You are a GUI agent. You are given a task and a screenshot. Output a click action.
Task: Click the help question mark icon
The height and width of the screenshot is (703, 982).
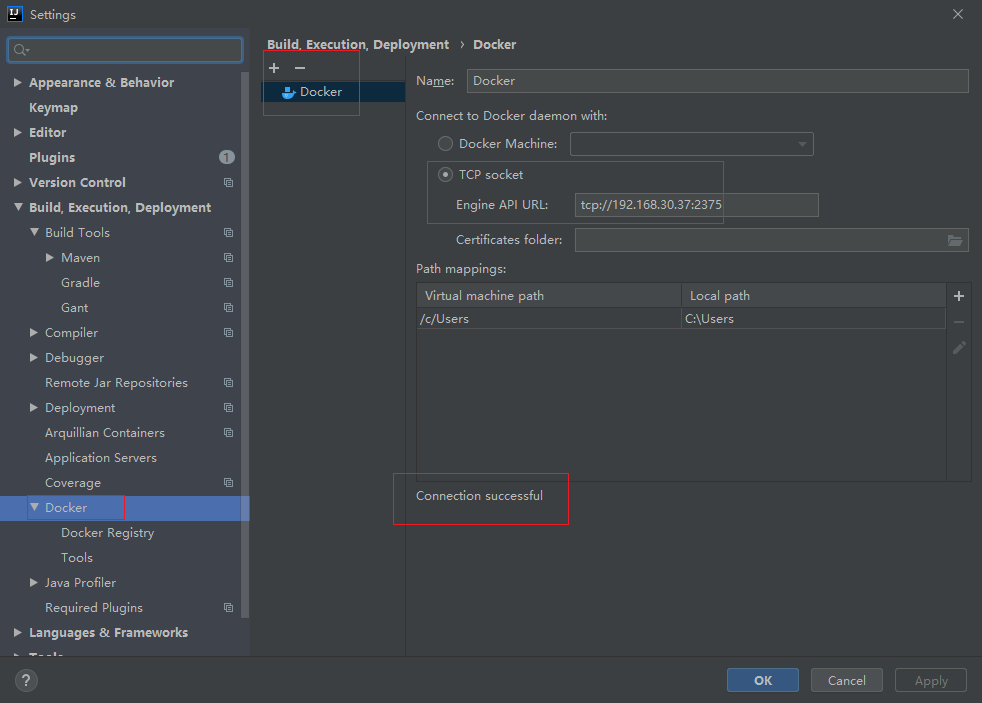(27, 681)
